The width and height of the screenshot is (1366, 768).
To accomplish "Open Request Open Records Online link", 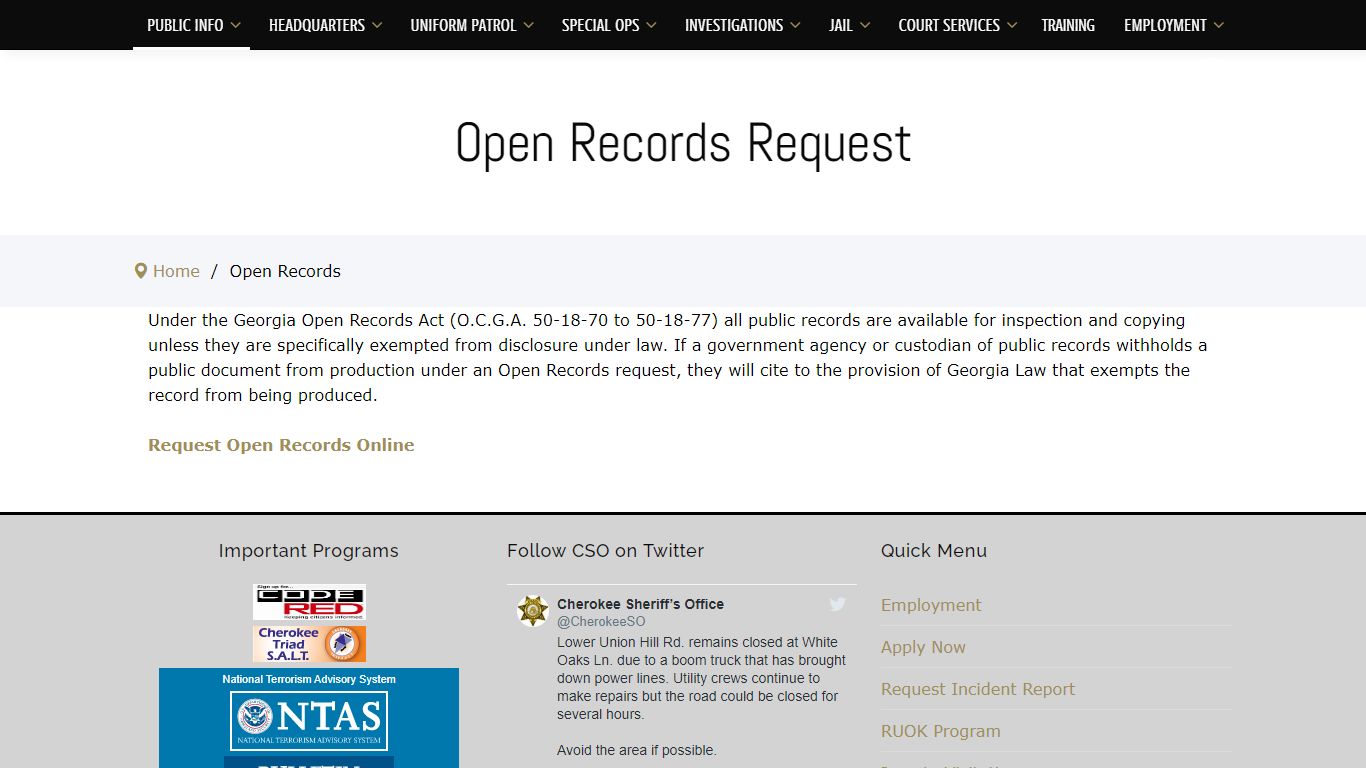I will pos(281,445).
